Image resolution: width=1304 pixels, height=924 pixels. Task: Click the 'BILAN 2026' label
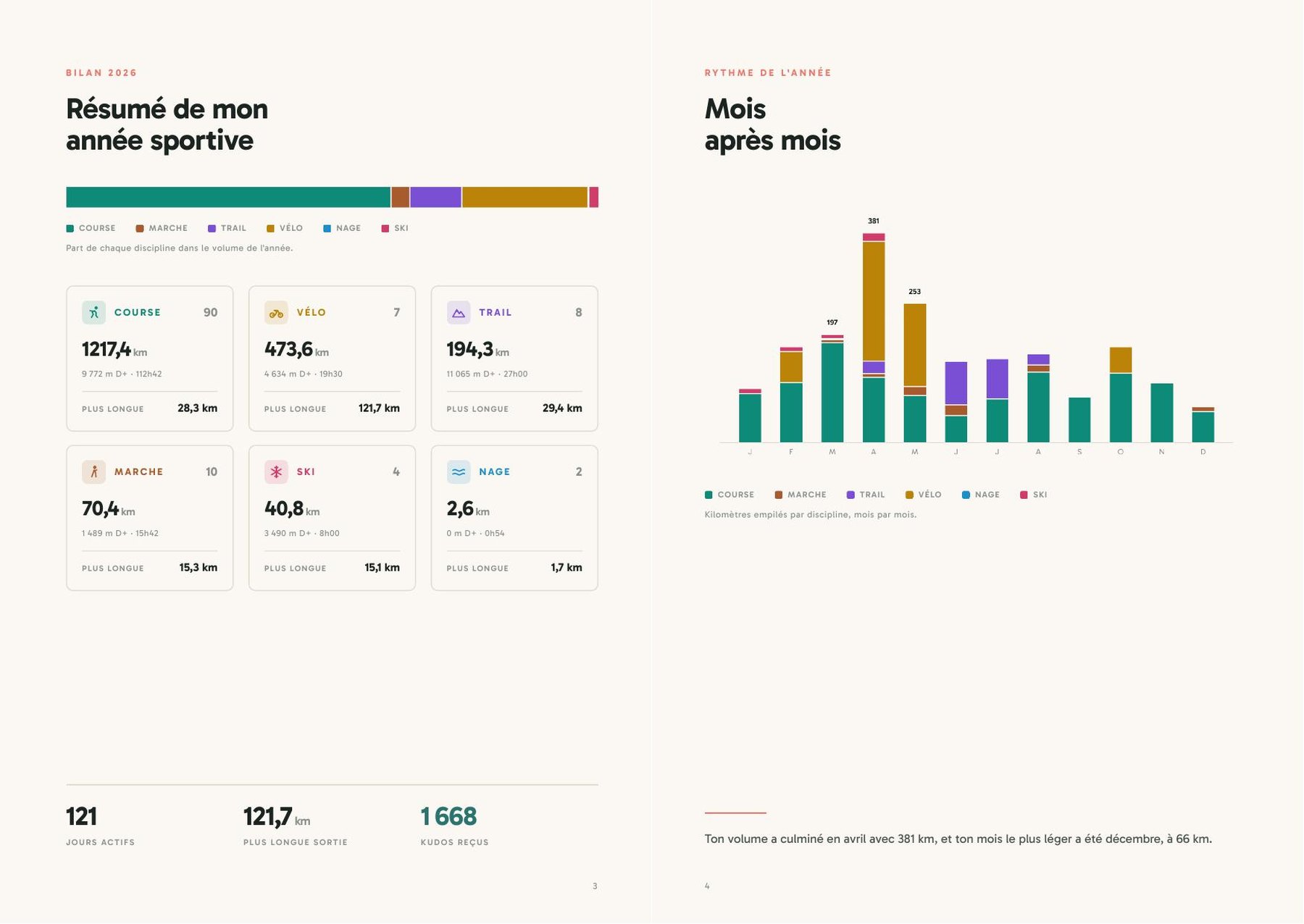101,73
